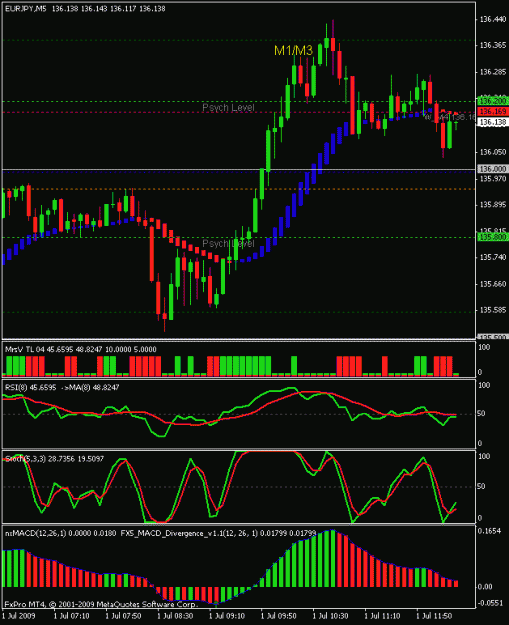
Task: Click the 1 Jul 08:30 time label
Action: pos(175,616)
